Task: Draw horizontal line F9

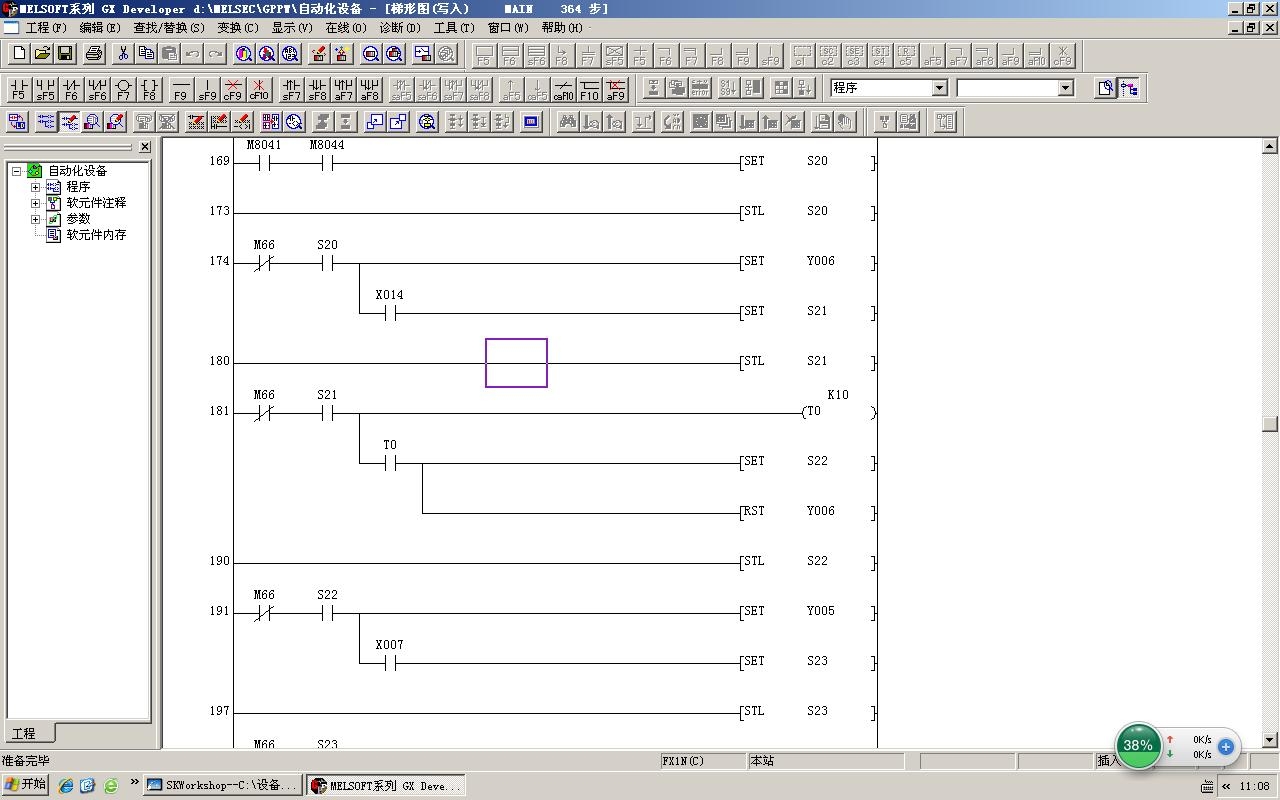Action: (x=181, y=89)
